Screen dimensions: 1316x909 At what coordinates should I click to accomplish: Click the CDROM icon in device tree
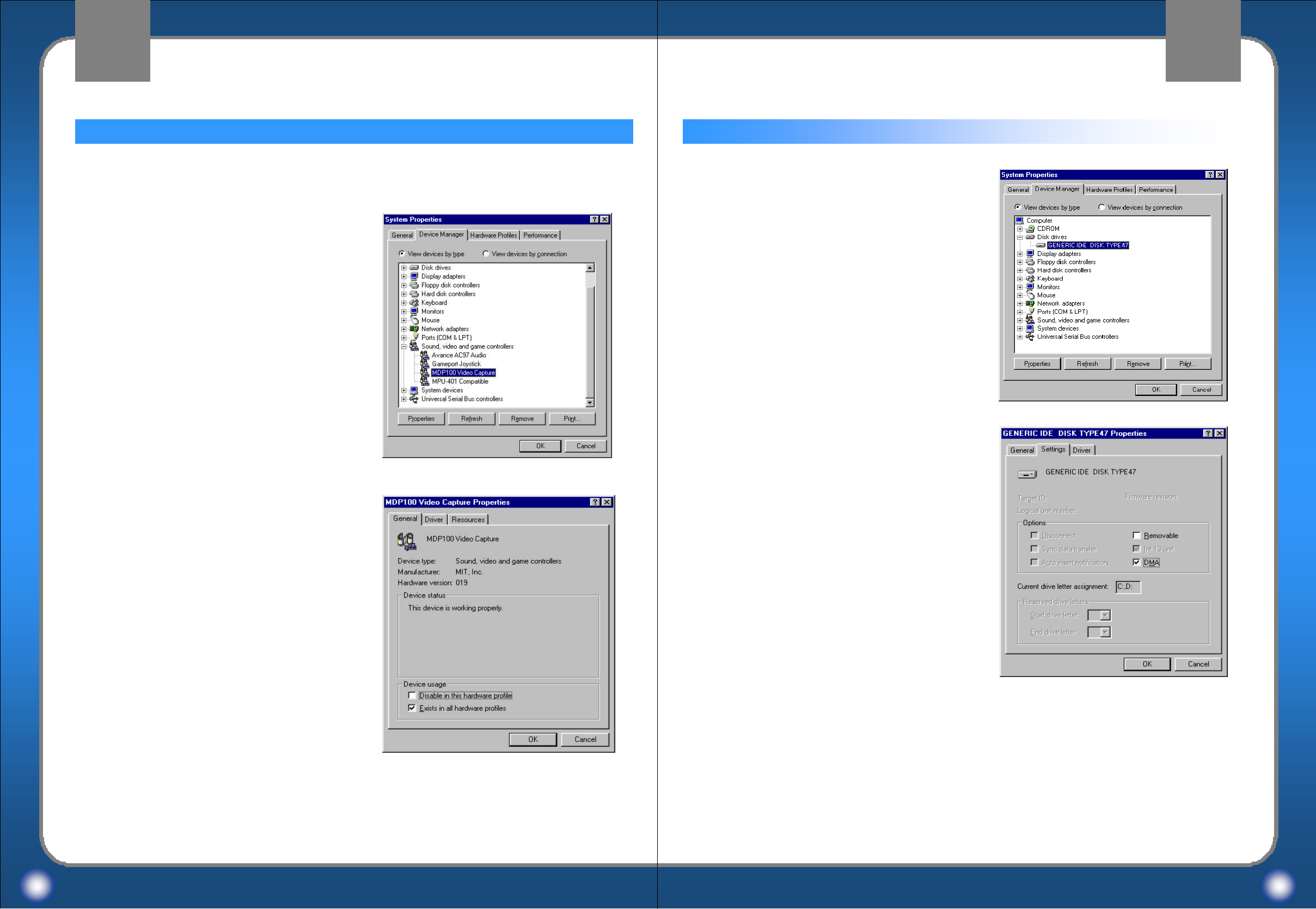coord(1030,229)
